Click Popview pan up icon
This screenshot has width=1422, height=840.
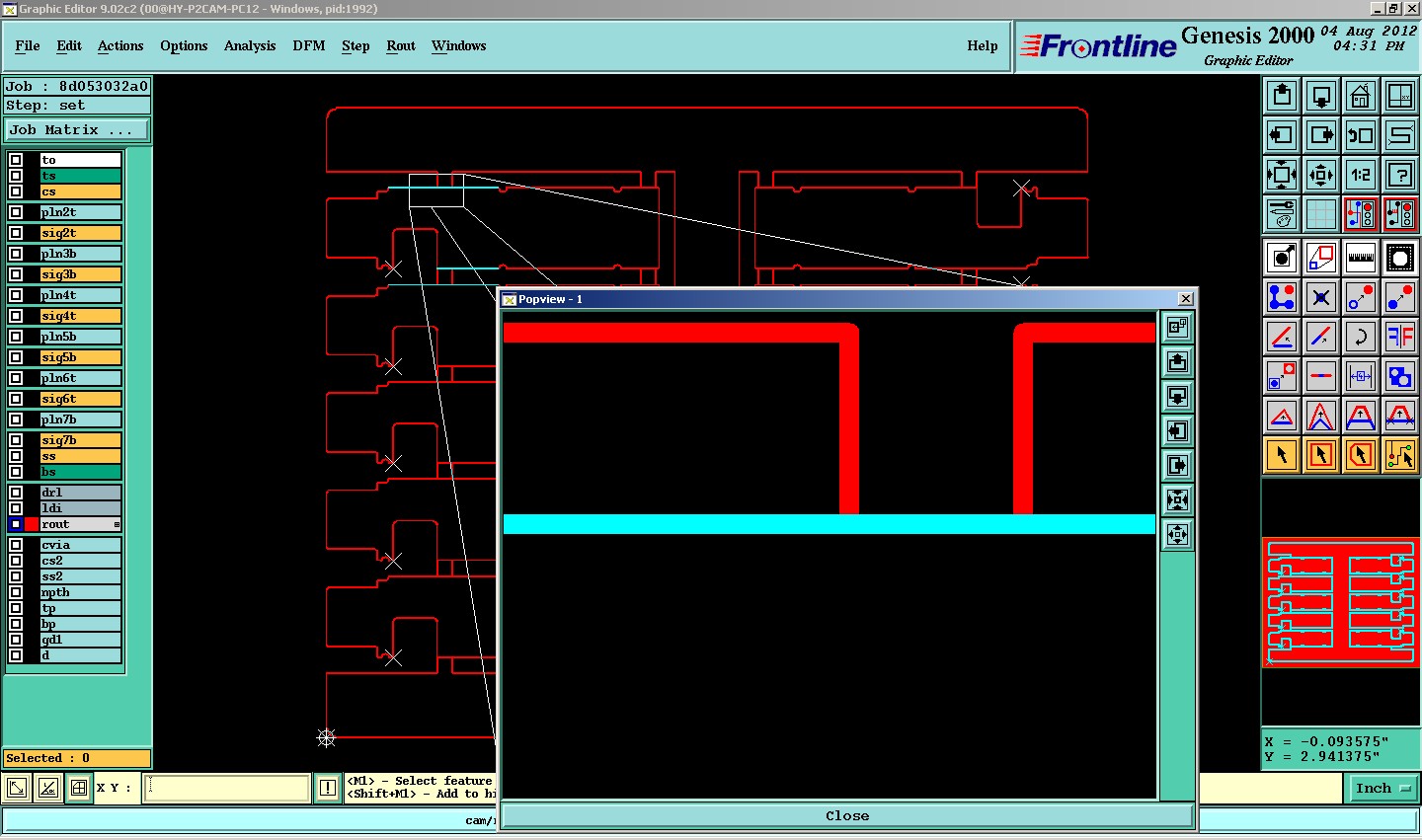[1177, 362]
